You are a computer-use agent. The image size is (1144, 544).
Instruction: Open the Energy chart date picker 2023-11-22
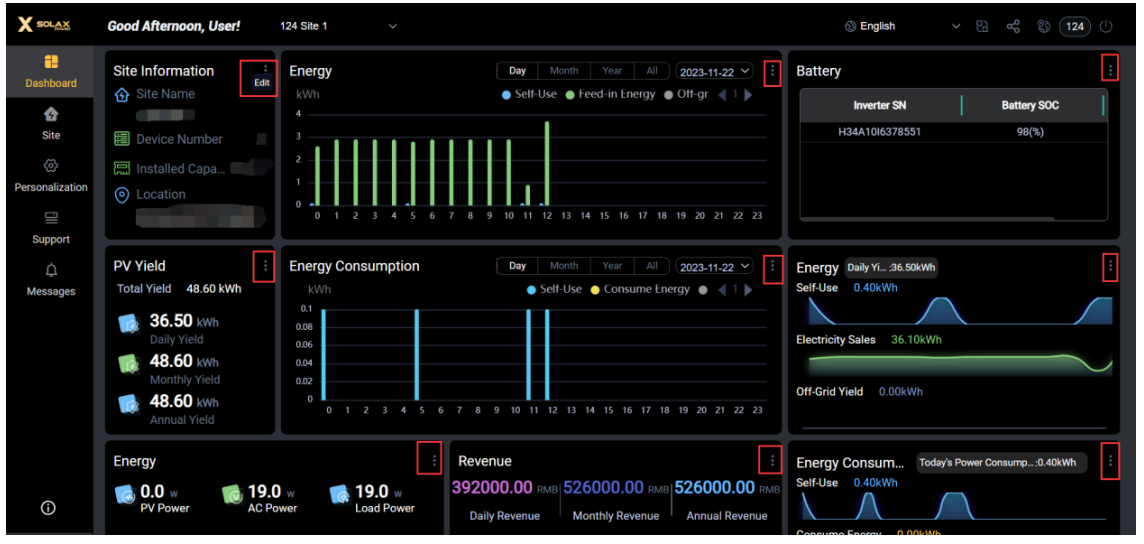pos(714,72)
